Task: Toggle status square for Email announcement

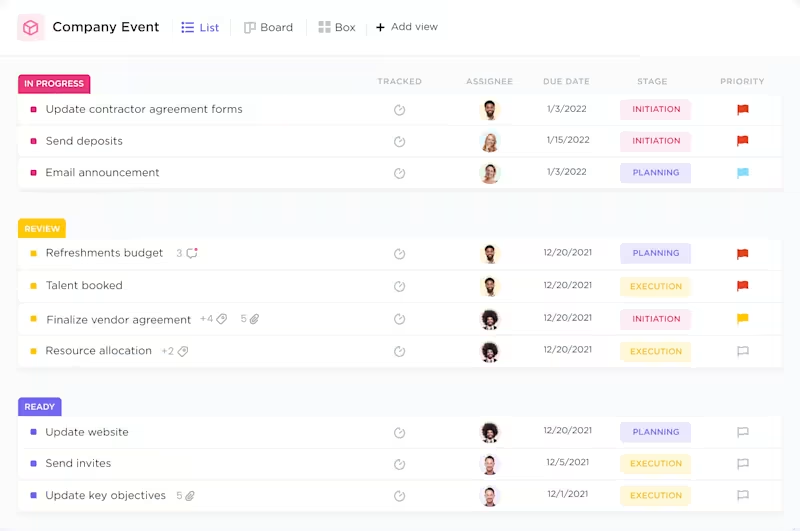Action: 33,173
